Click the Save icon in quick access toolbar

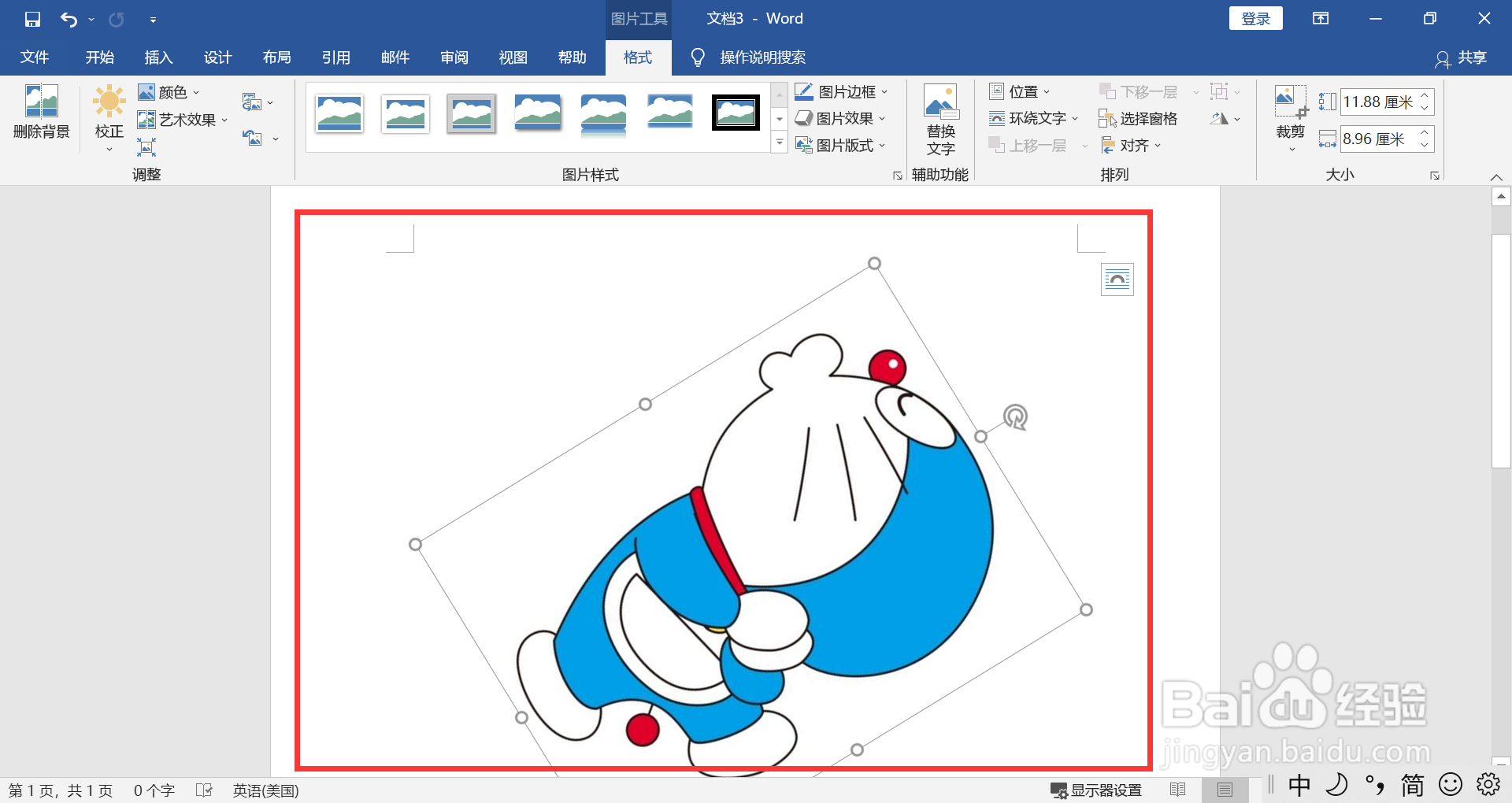[x=32, y=19]
